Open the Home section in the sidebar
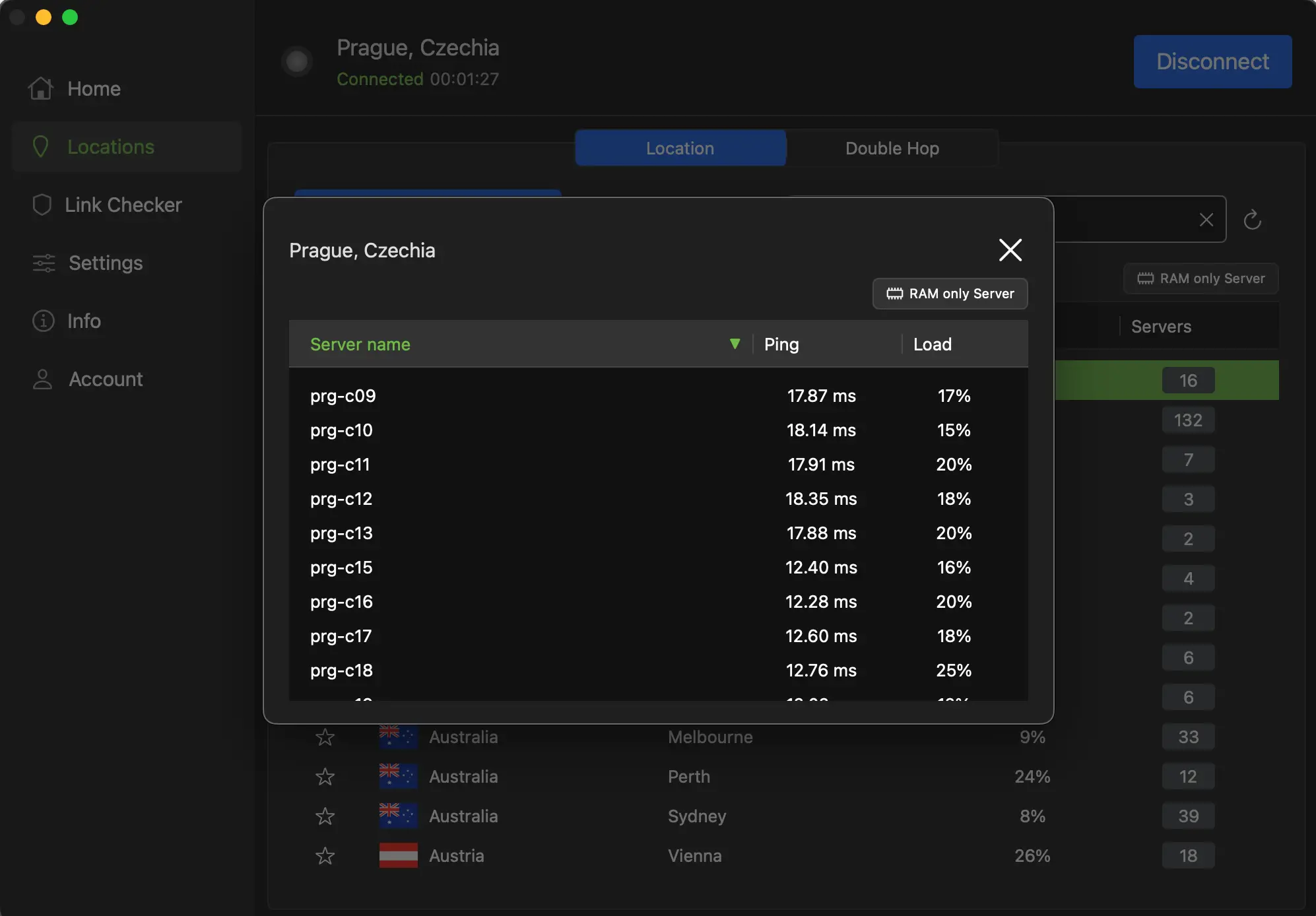 click(x=94, y=88)
